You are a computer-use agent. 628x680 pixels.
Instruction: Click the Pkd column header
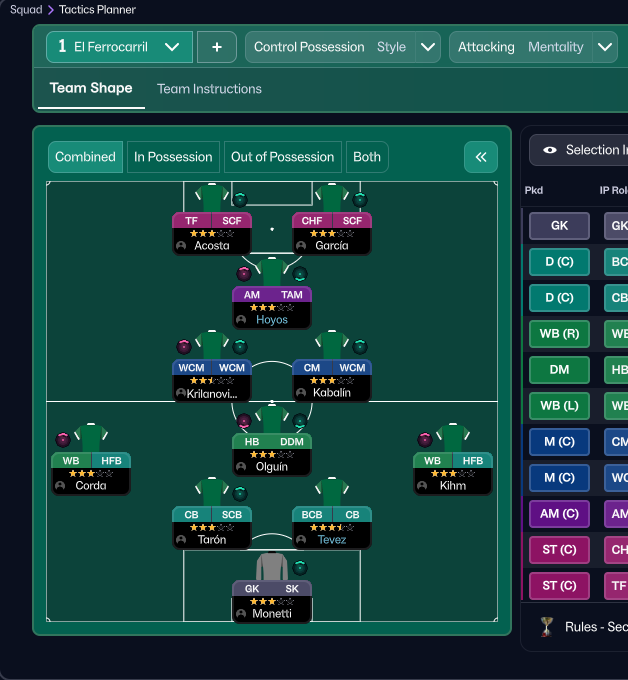[x=534, y=190]
